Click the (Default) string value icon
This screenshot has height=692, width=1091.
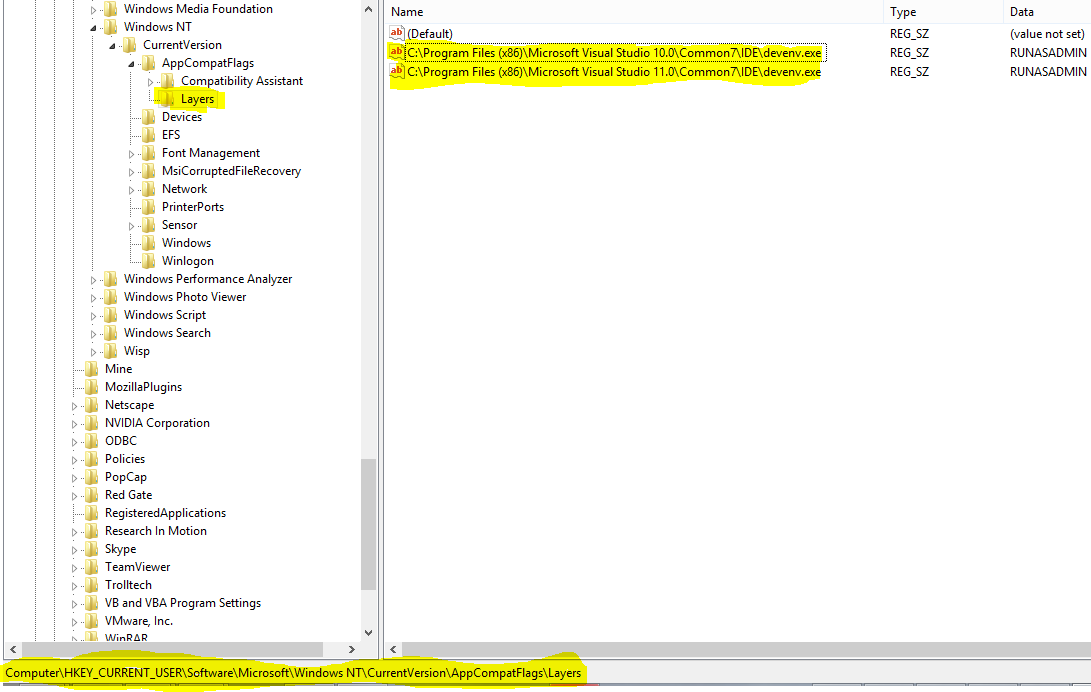coord(396,33)
